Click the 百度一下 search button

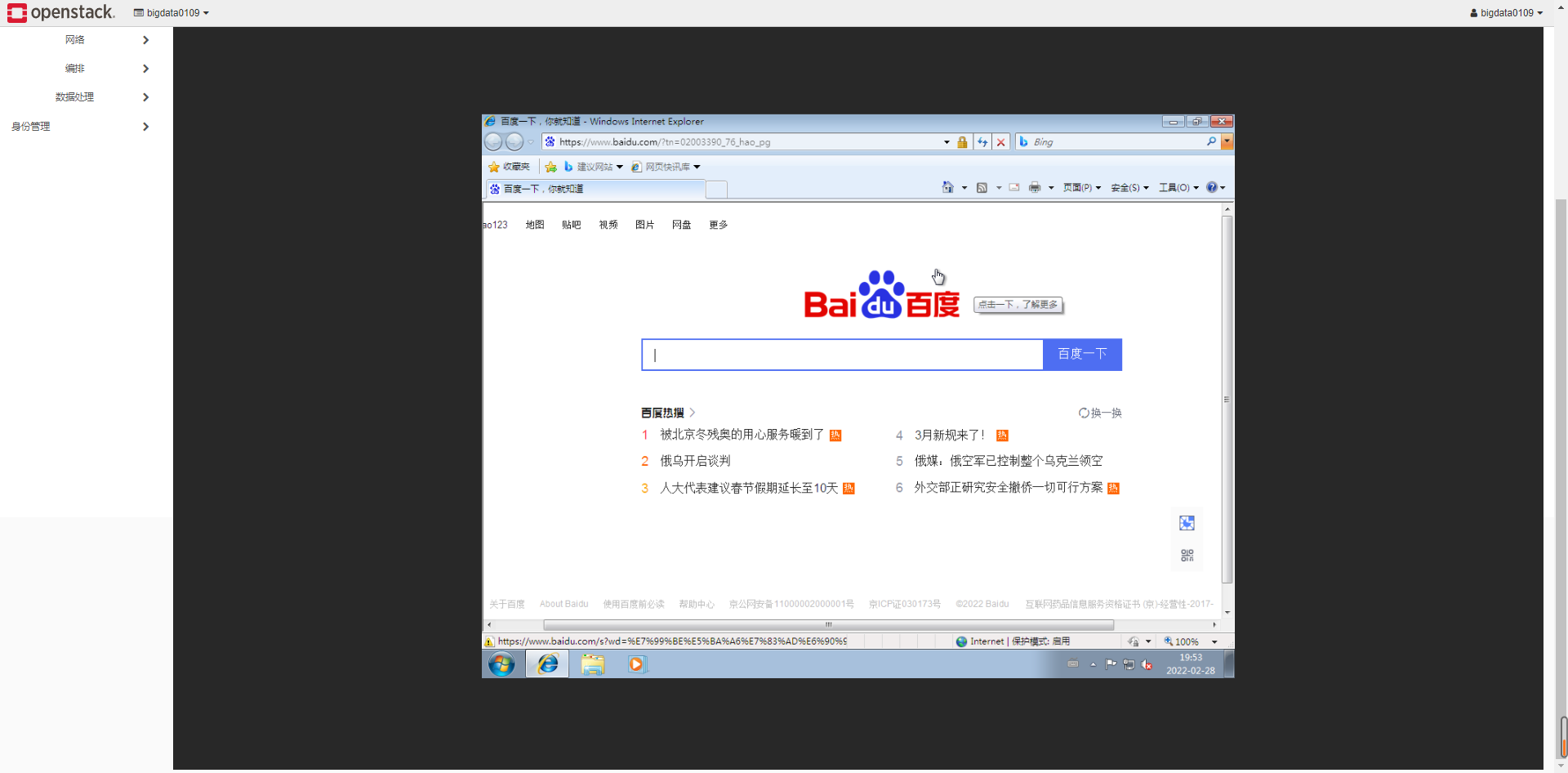point(1083,355)
